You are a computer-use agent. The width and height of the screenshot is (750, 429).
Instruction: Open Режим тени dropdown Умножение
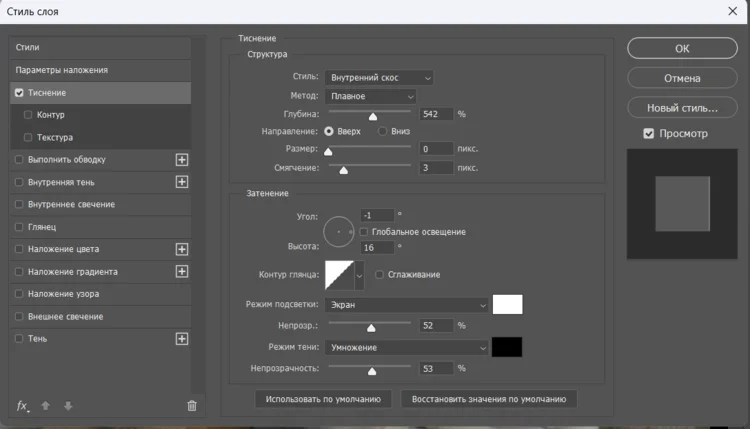click(406, 348)
